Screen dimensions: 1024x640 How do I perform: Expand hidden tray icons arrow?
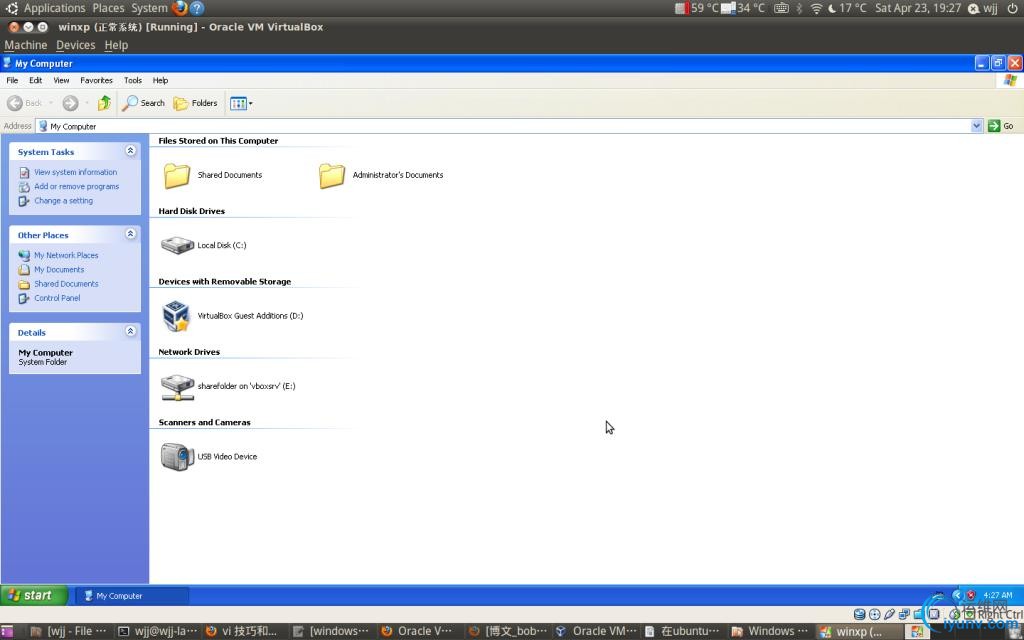coord(957,596)
